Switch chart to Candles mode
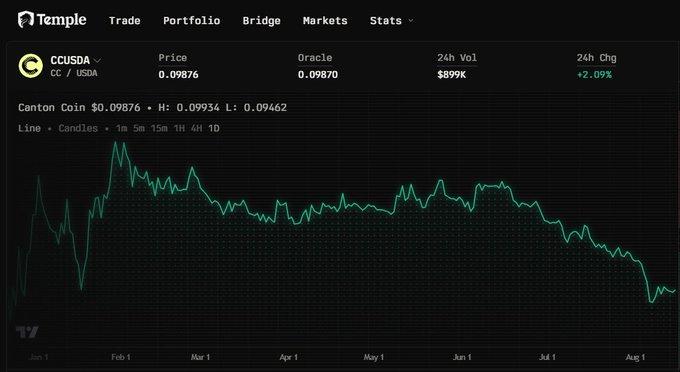The width and height of the screenshot is (680, 372). tap(78, 128)
